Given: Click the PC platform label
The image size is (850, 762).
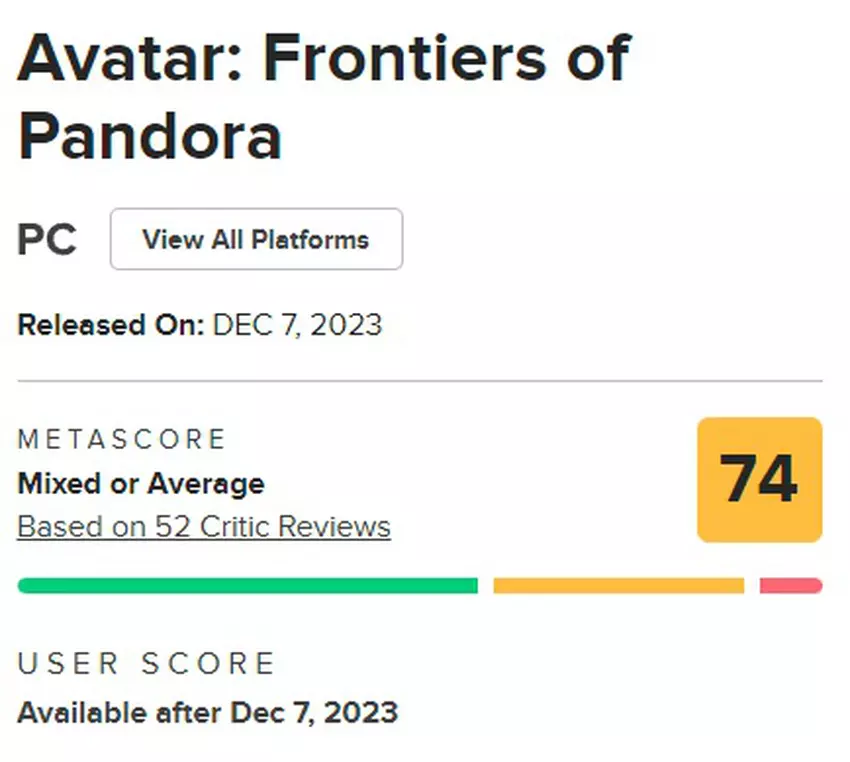Looking at the screenshot, I should click(x=47, y=241).
